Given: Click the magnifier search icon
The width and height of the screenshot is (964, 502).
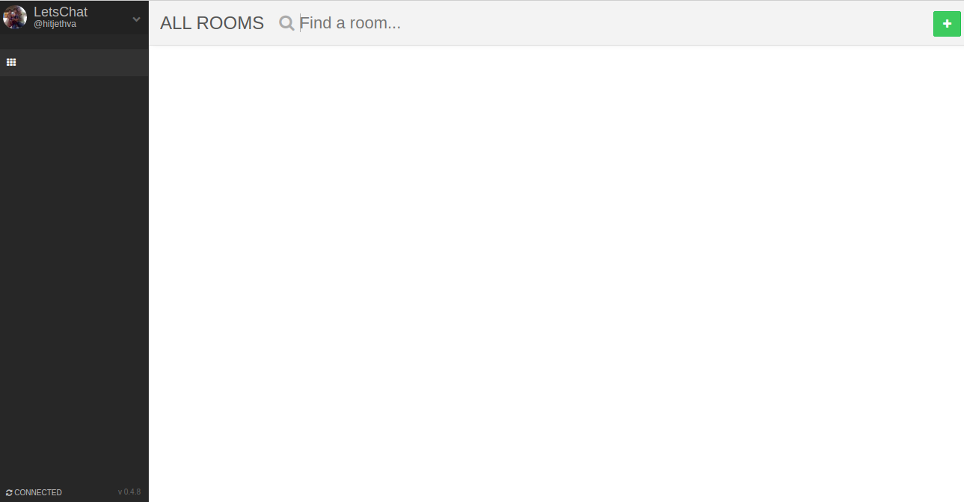Looking at the screenshot, I should coord(286,23).
